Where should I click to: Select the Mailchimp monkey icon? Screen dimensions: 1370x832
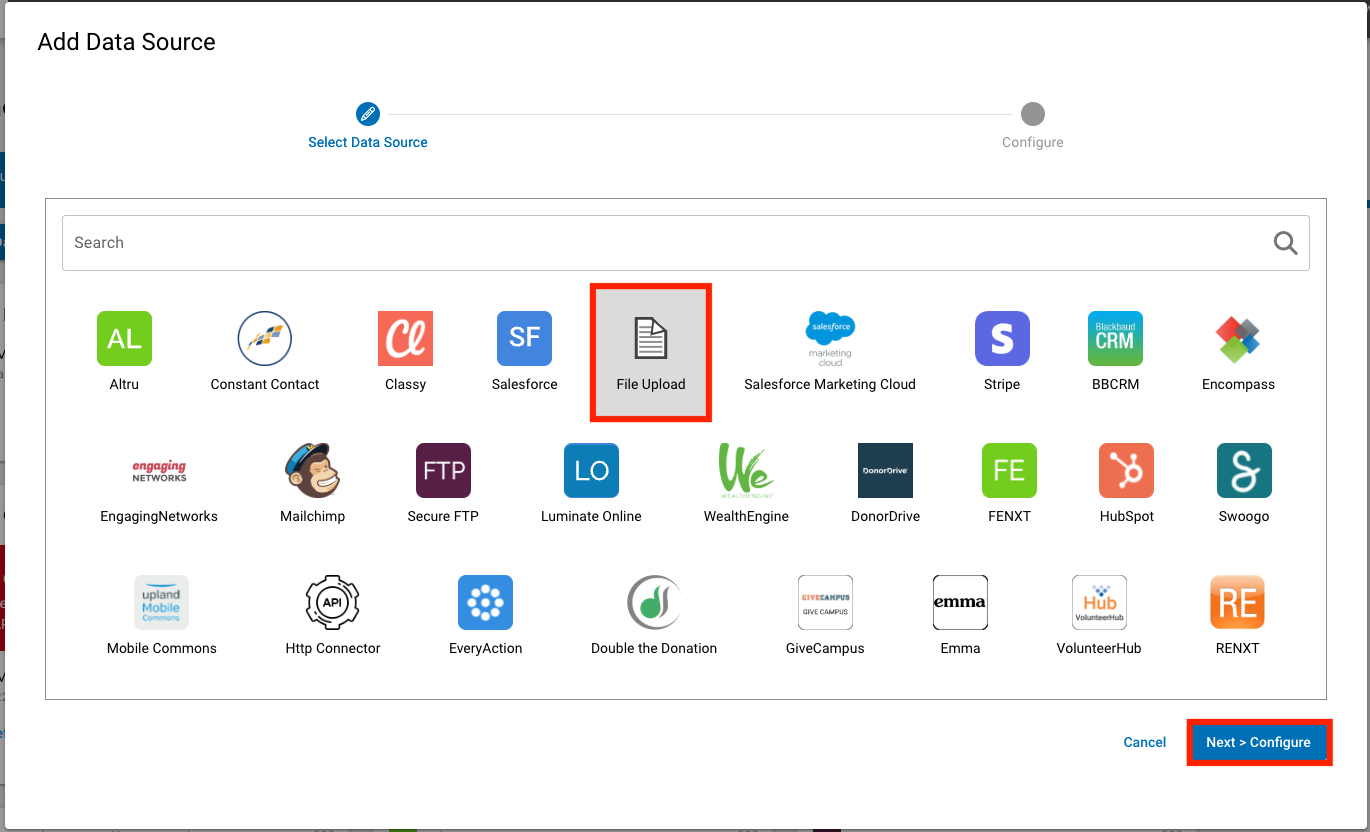coord(312,470)
